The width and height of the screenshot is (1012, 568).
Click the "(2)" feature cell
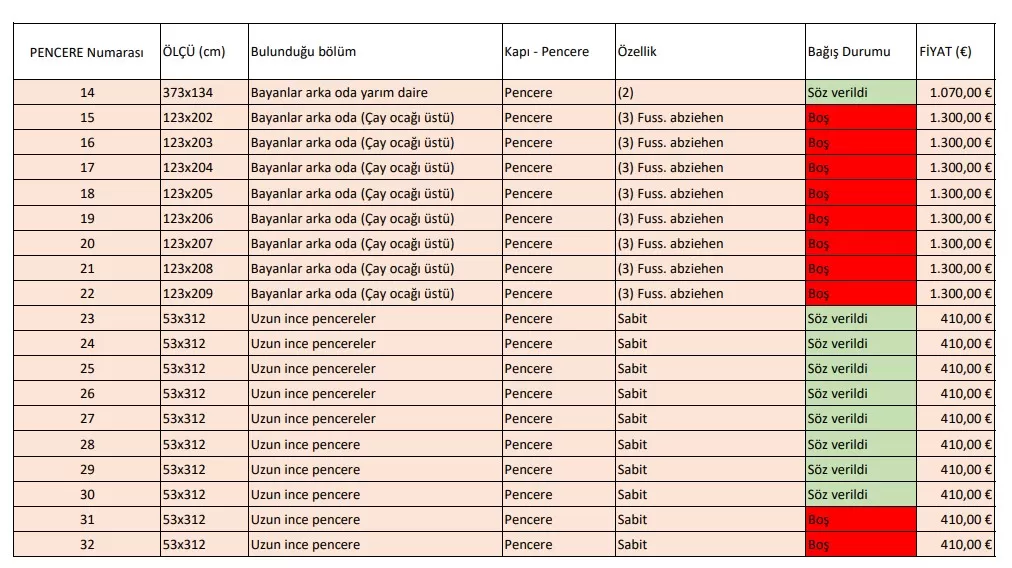(x=626, y=92)
